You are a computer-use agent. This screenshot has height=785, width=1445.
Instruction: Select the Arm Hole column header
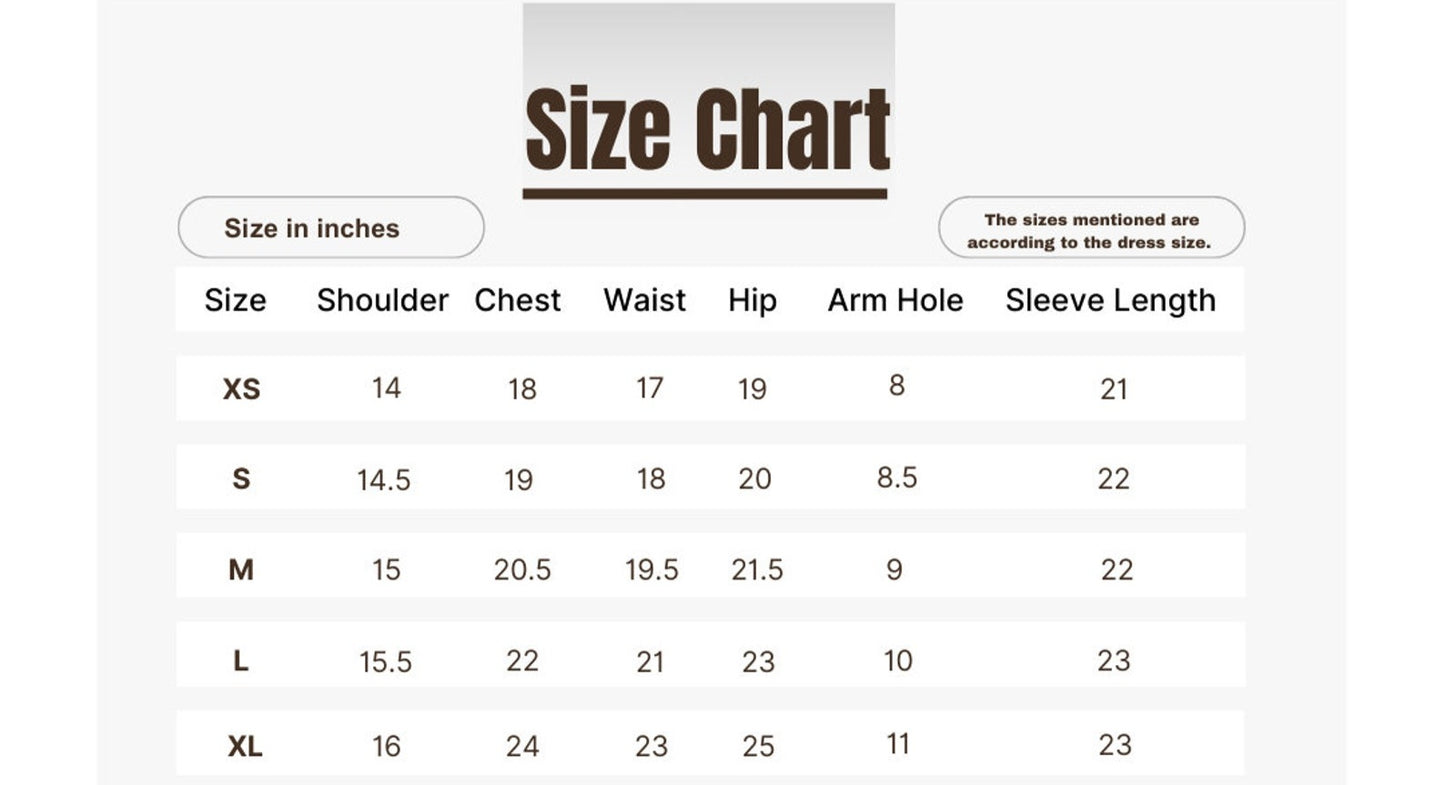895,300
